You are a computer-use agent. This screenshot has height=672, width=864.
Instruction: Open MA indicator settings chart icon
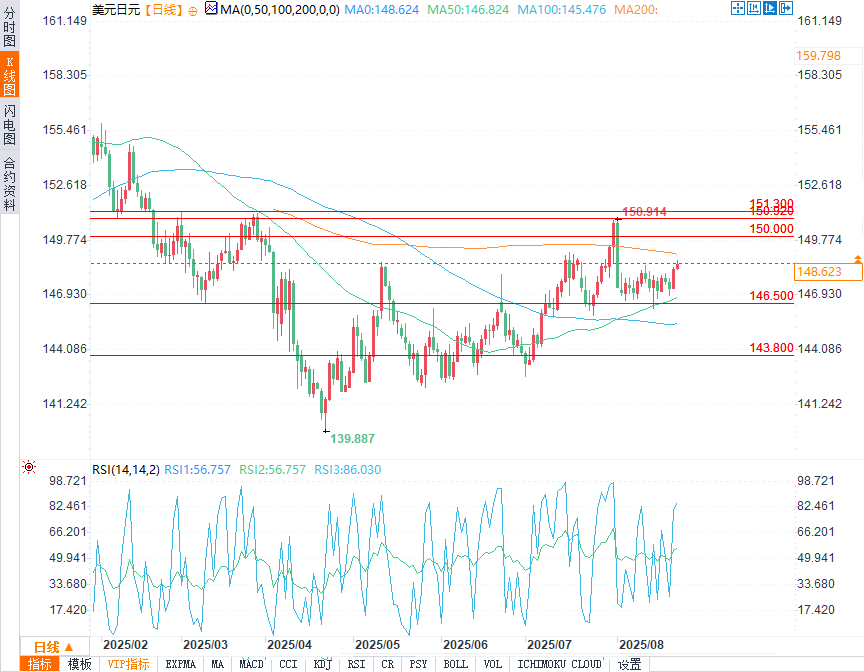pos(210,8)
